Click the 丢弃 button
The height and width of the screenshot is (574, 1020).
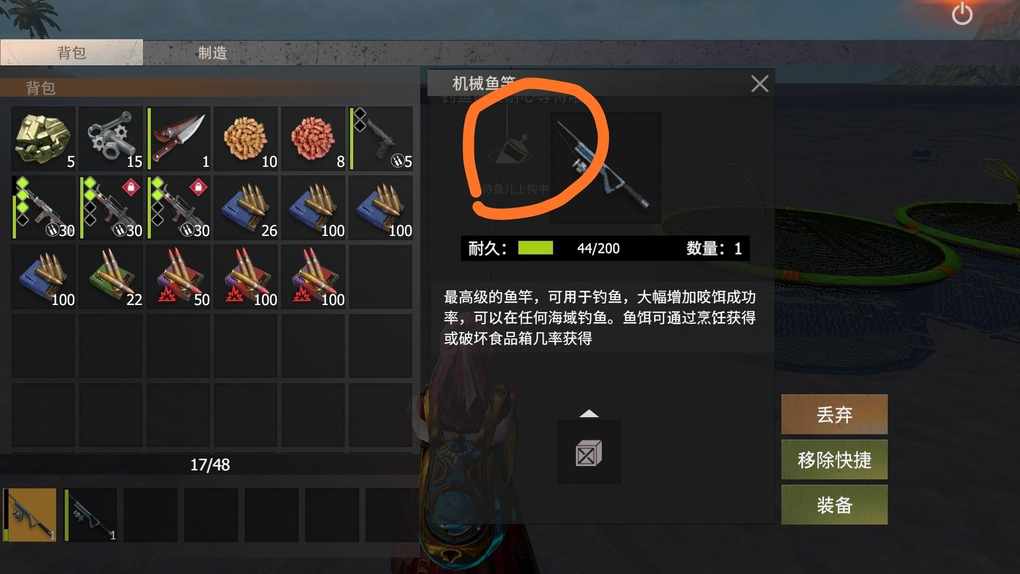pos(834,415)
